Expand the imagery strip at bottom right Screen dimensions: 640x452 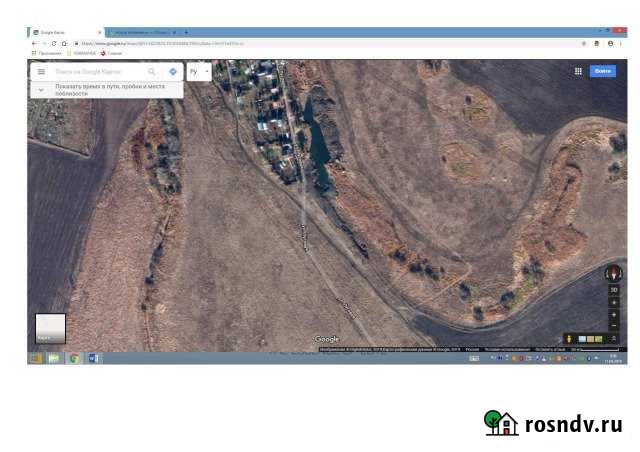[x=614, y=339]
